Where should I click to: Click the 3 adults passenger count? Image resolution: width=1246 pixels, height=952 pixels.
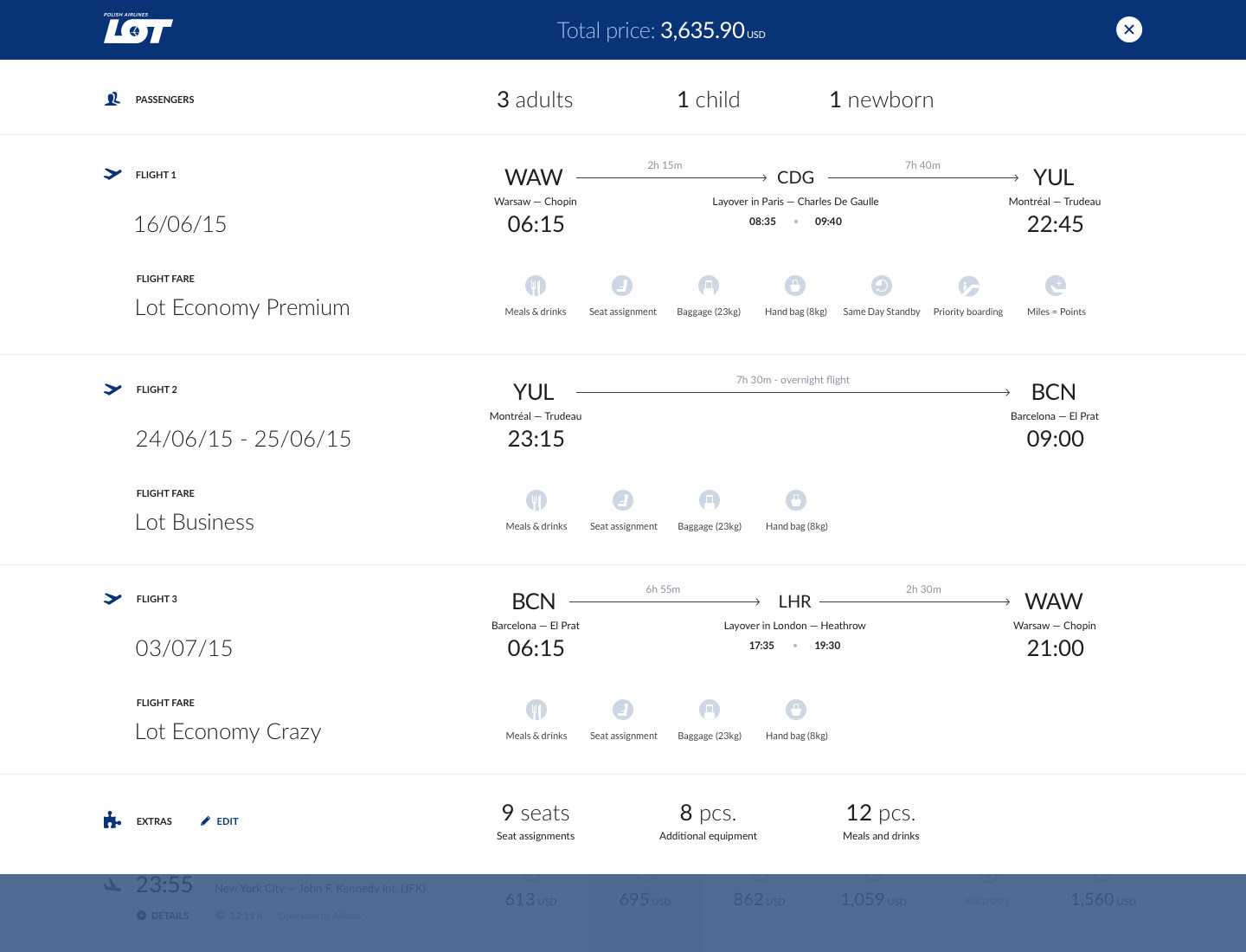click(x=535, y=100)
